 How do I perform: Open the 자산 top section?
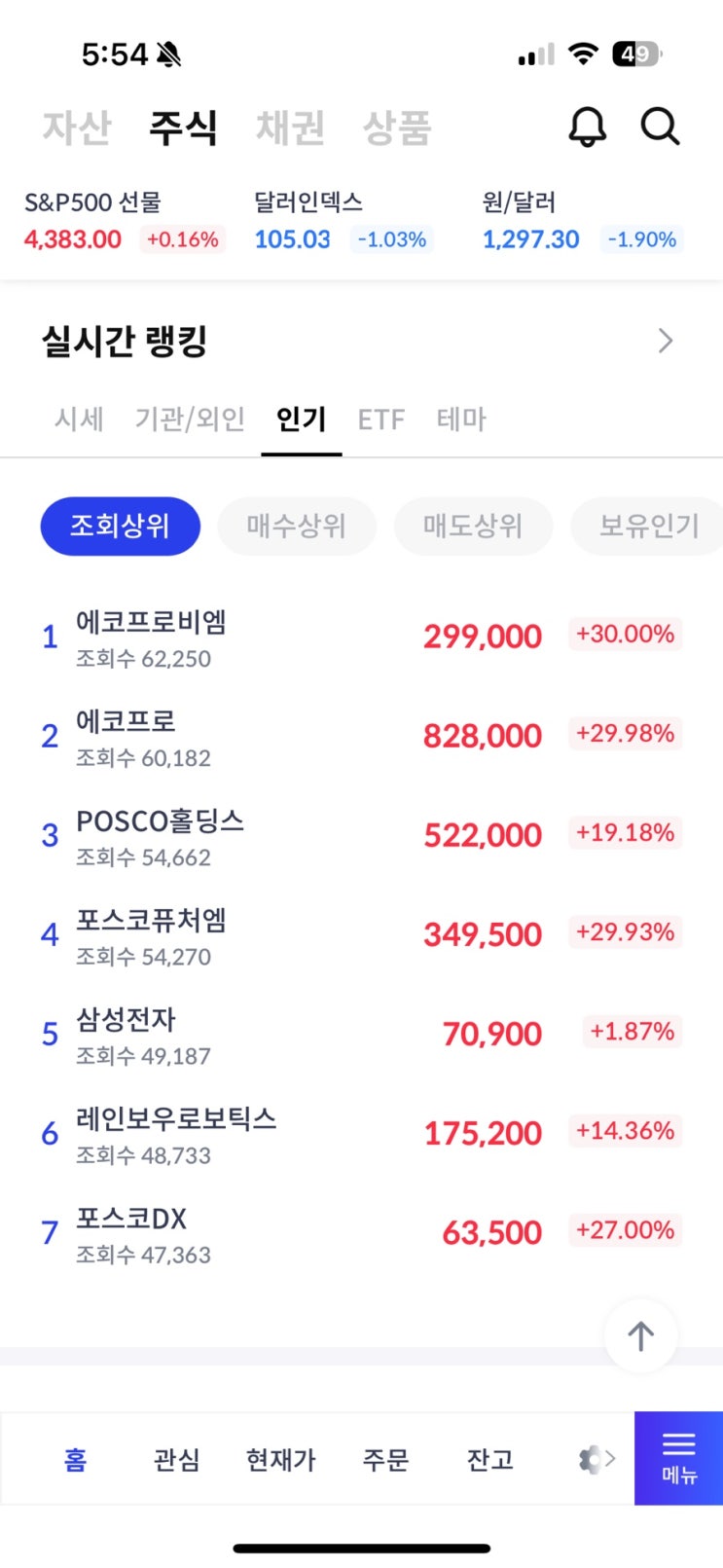77,128
